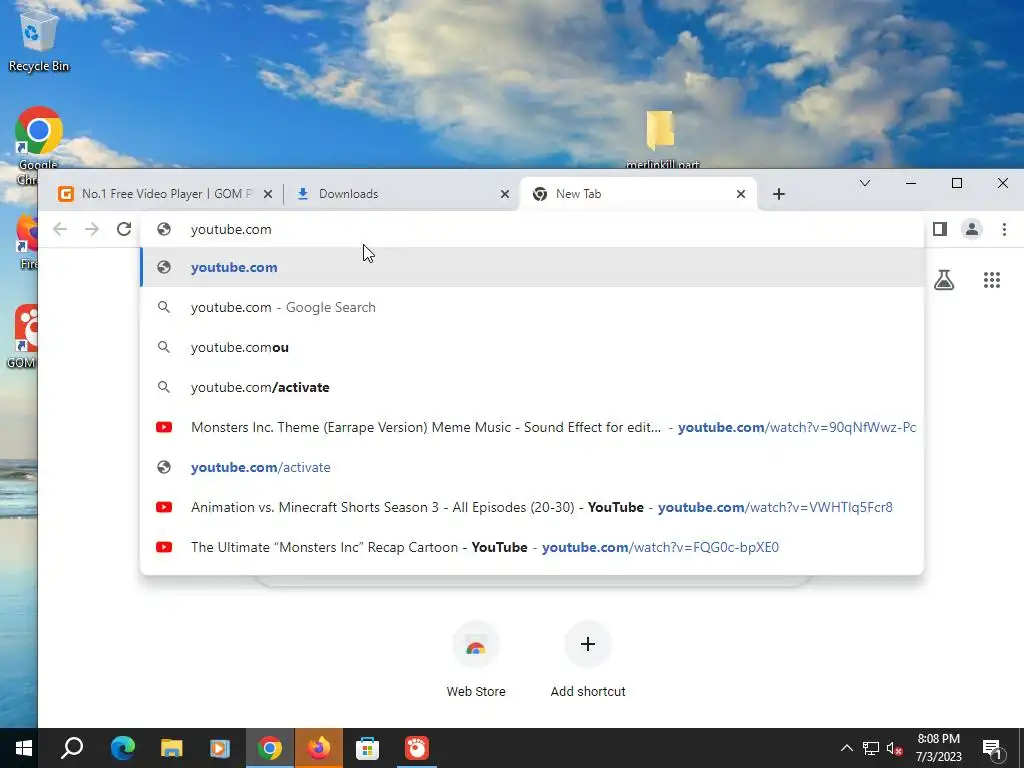This screenshot has width=1024, height=768.
Task: Pick the youtube.com/activate search suggestion
Action: [532, 387]
